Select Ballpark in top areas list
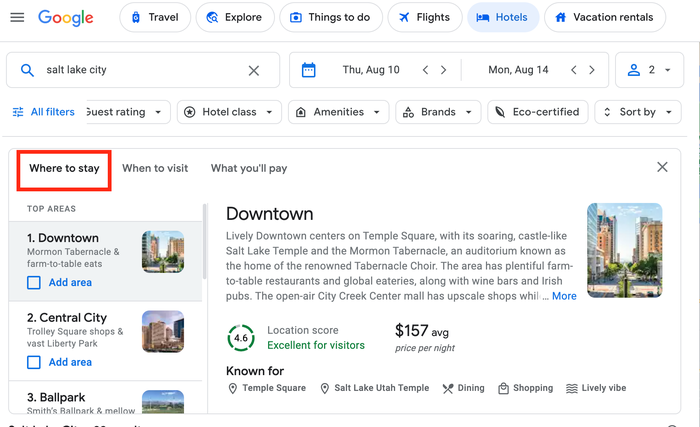The width and height of the screenshot is (700, 427). point(105,398)
